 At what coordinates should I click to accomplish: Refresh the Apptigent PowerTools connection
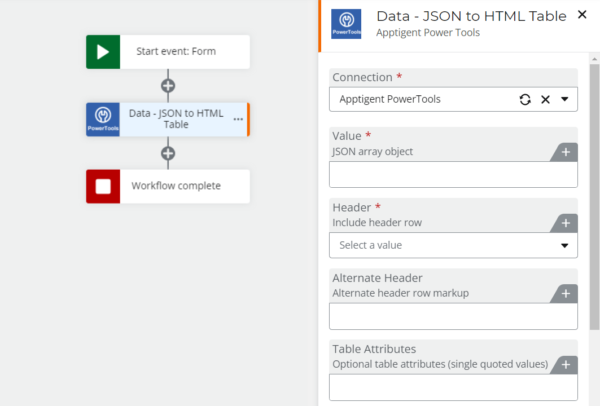pyautogui.click(x=524, y=99)
